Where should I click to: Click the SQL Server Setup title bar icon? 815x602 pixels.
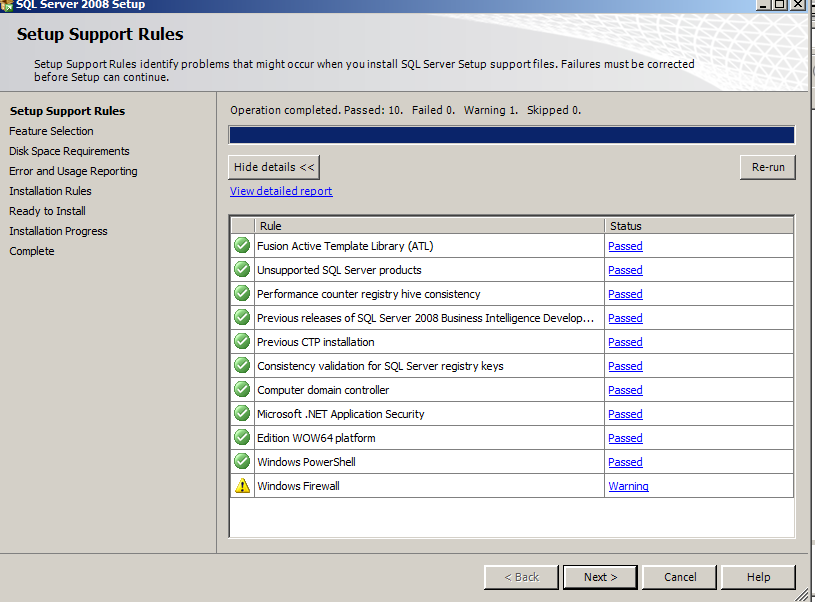click(x=6, y=4)
